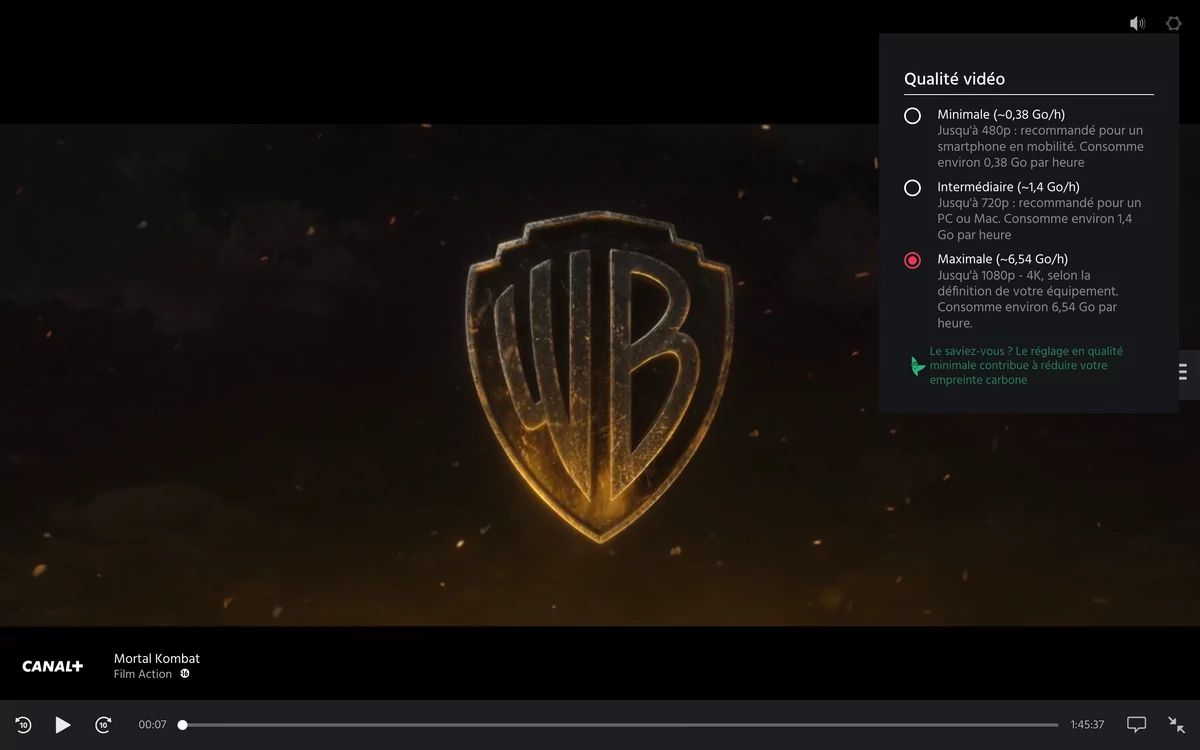Click the age rating 16 badge

185,674
